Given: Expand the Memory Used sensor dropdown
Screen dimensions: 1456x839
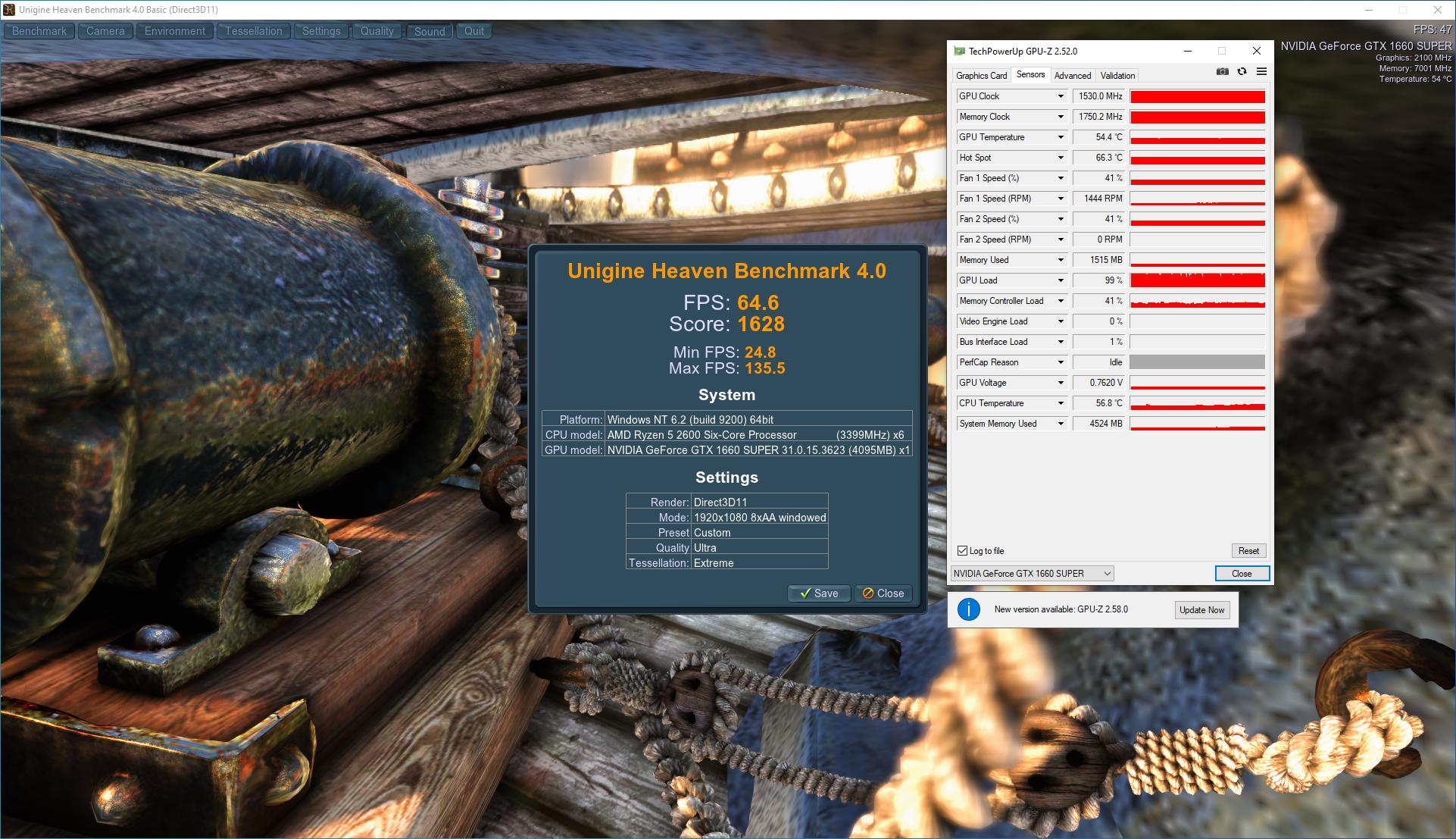Looking at the screenshot, I should click(1061, 260).
